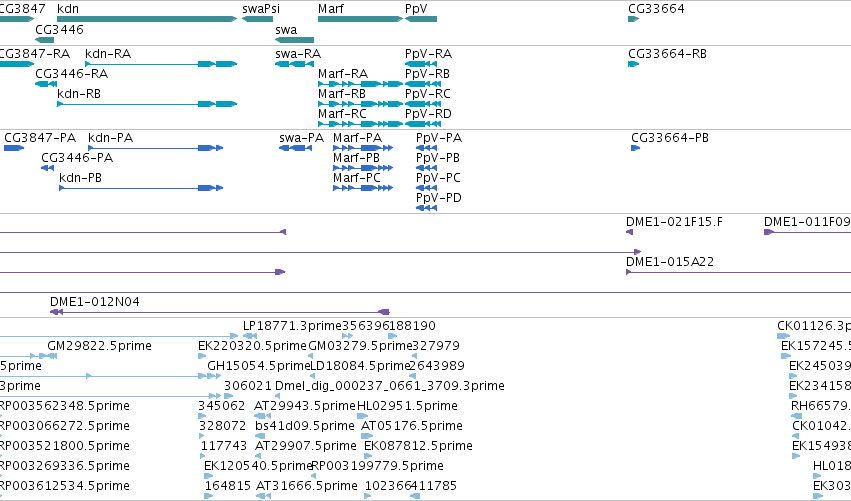Open the EK220320.5prime EST label
This screenshot has width=851, height=501.
(252, 346)
